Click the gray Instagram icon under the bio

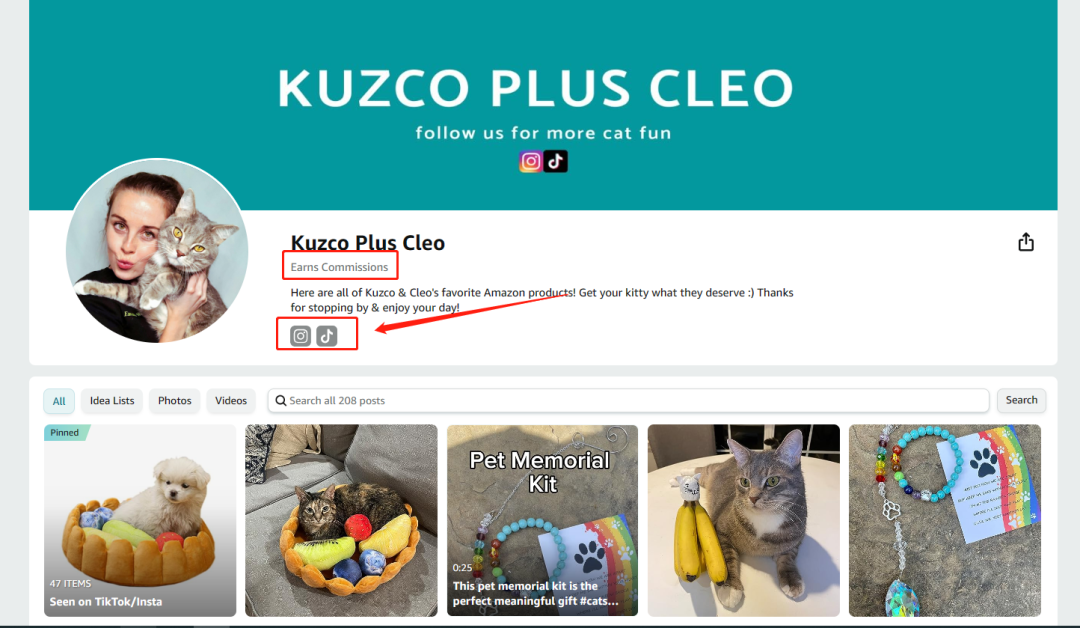[x=300, y=336]
